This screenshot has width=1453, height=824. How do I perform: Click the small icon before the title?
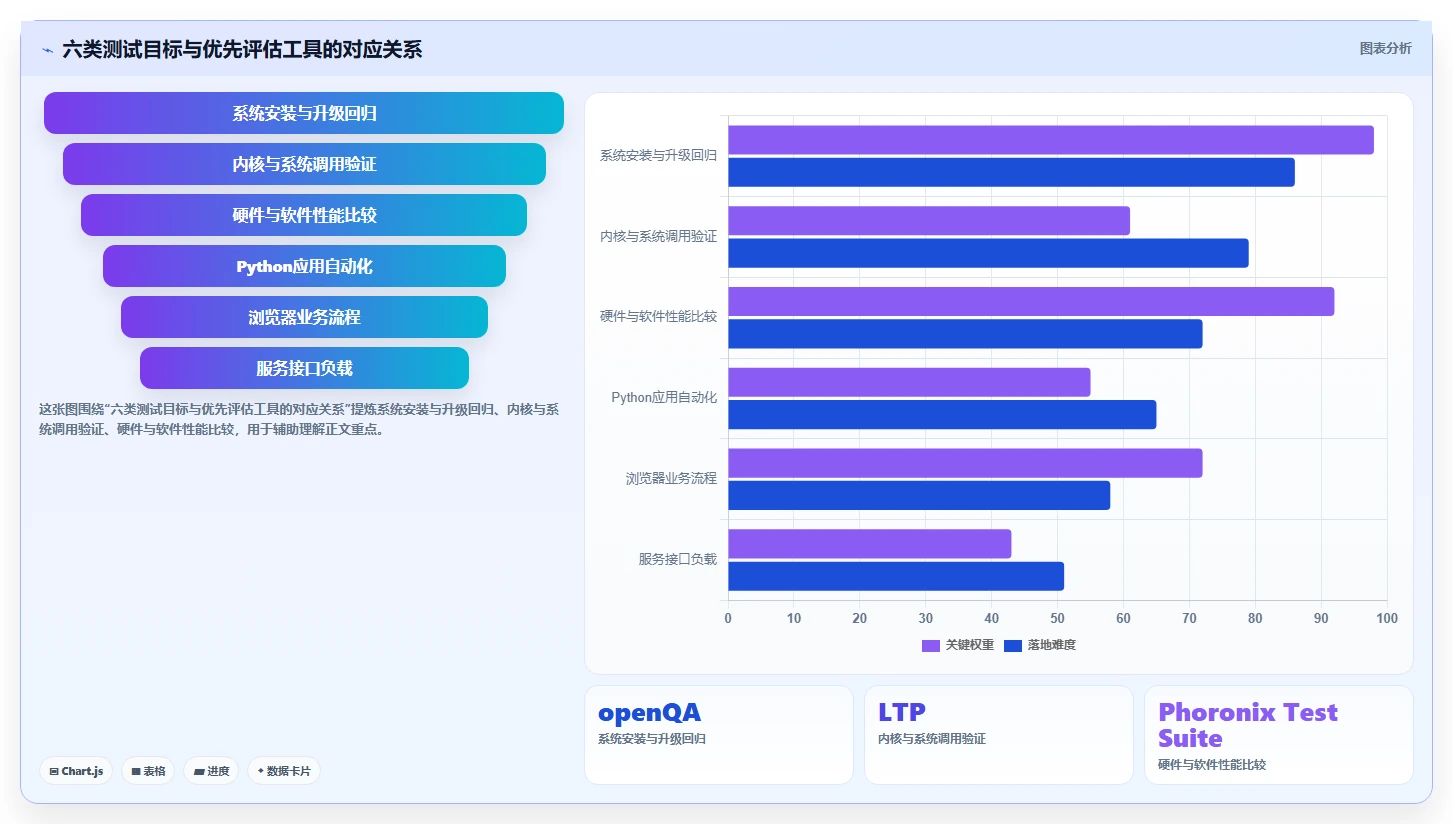click(x=47, y=50)
